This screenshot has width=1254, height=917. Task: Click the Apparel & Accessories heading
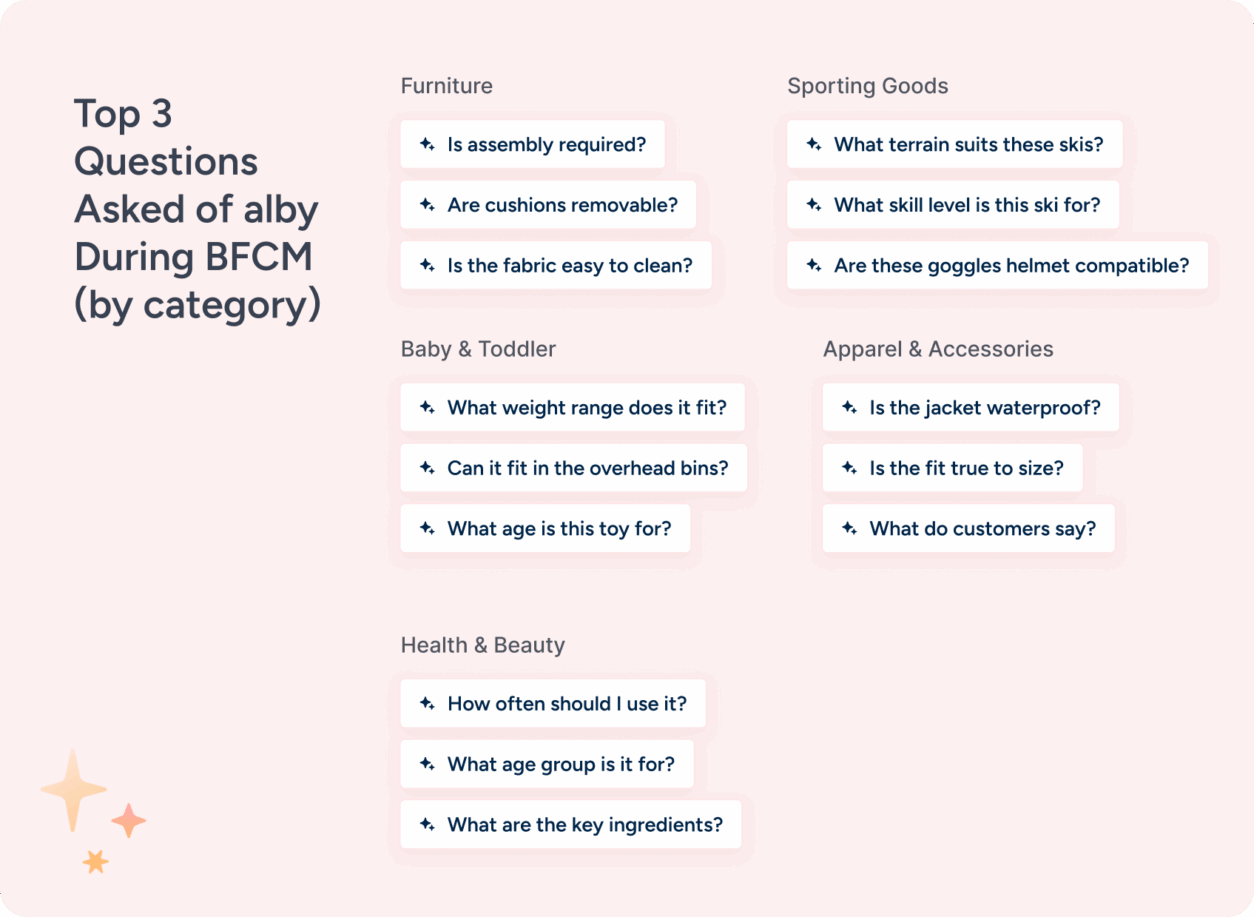tap(938, 349)
